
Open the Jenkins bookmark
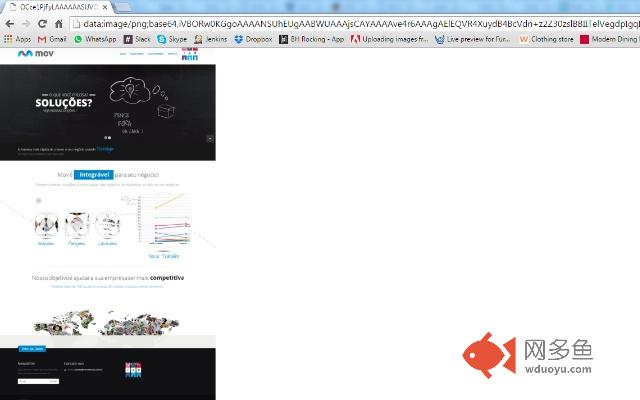click(x=210, y=39)
